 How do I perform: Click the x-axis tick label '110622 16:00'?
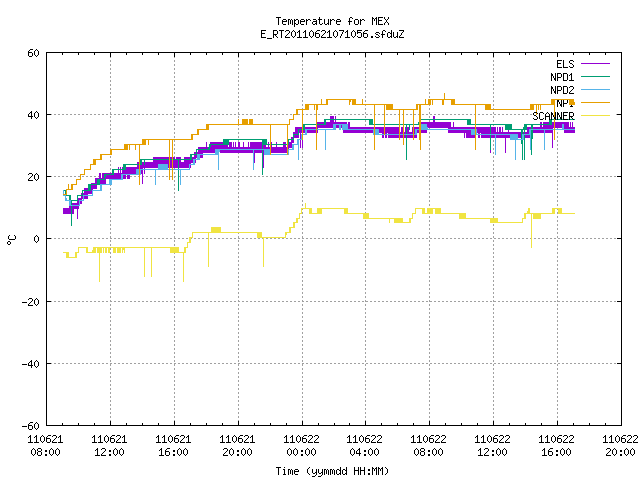point(557,446)
